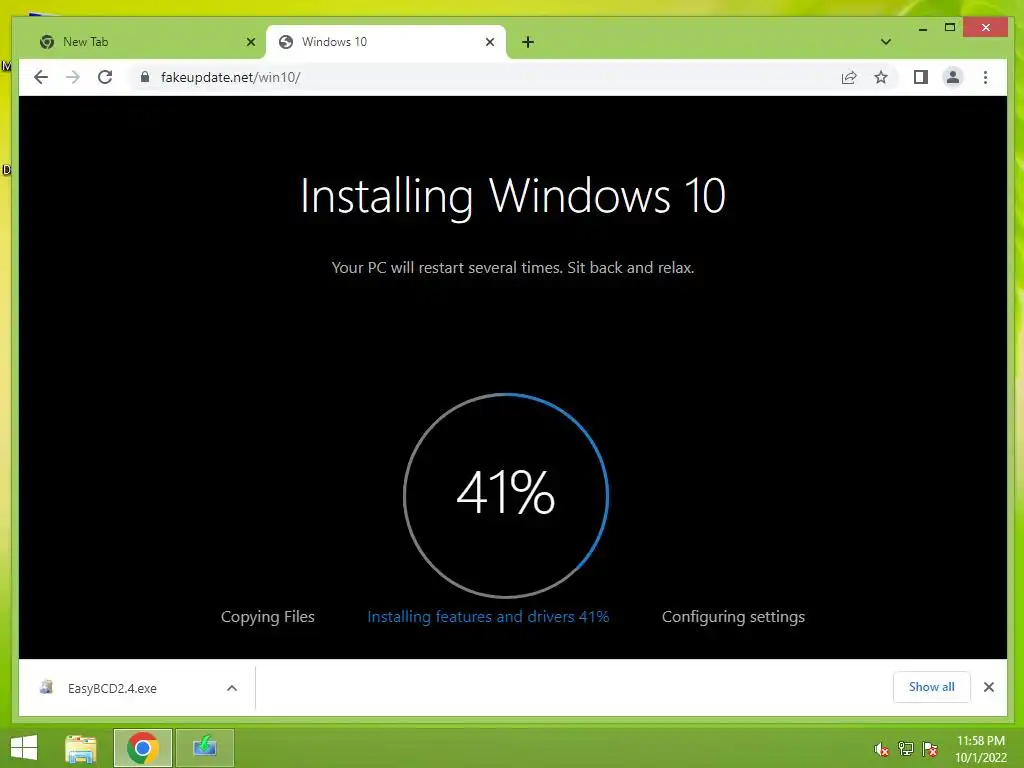The width and height of the screenshot is (1024, 768).
Task: Close the New Tab tab
Action: [x=251, y=42]
